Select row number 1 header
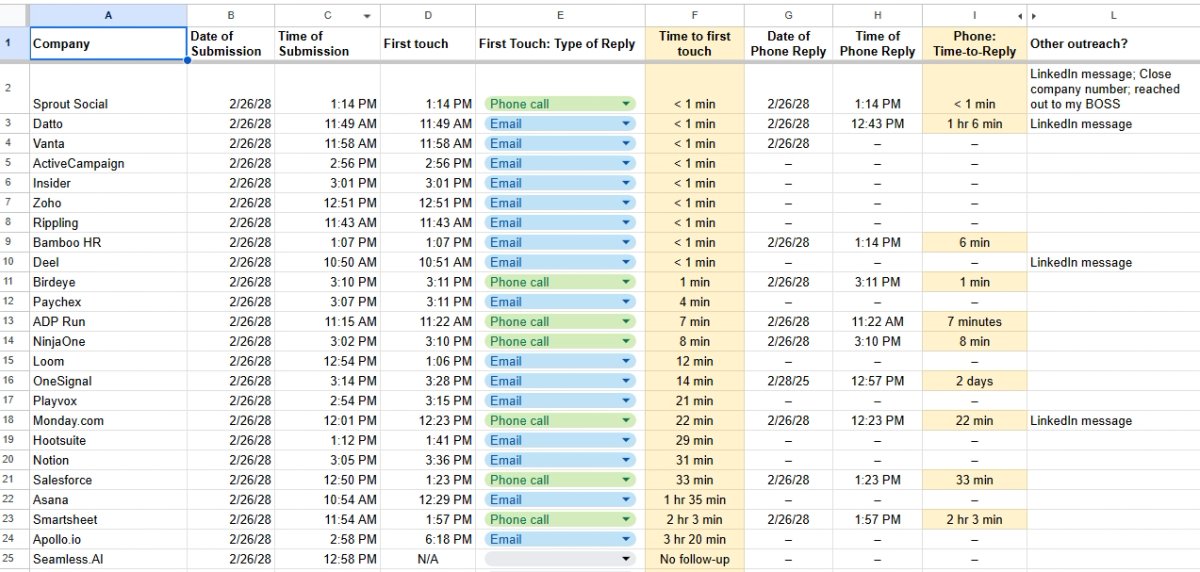This screenshot has height=572, width=1200. pyautogui.click(x=14, y=44)
